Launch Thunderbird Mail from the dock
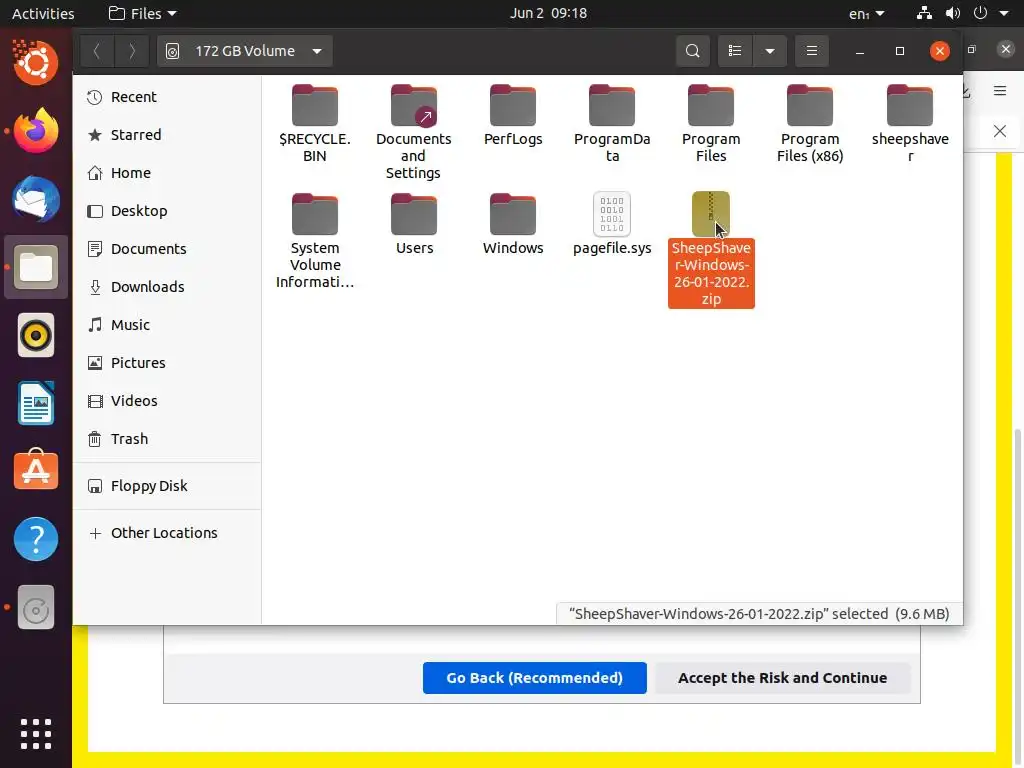1024x768 pixels. [36, 199]
